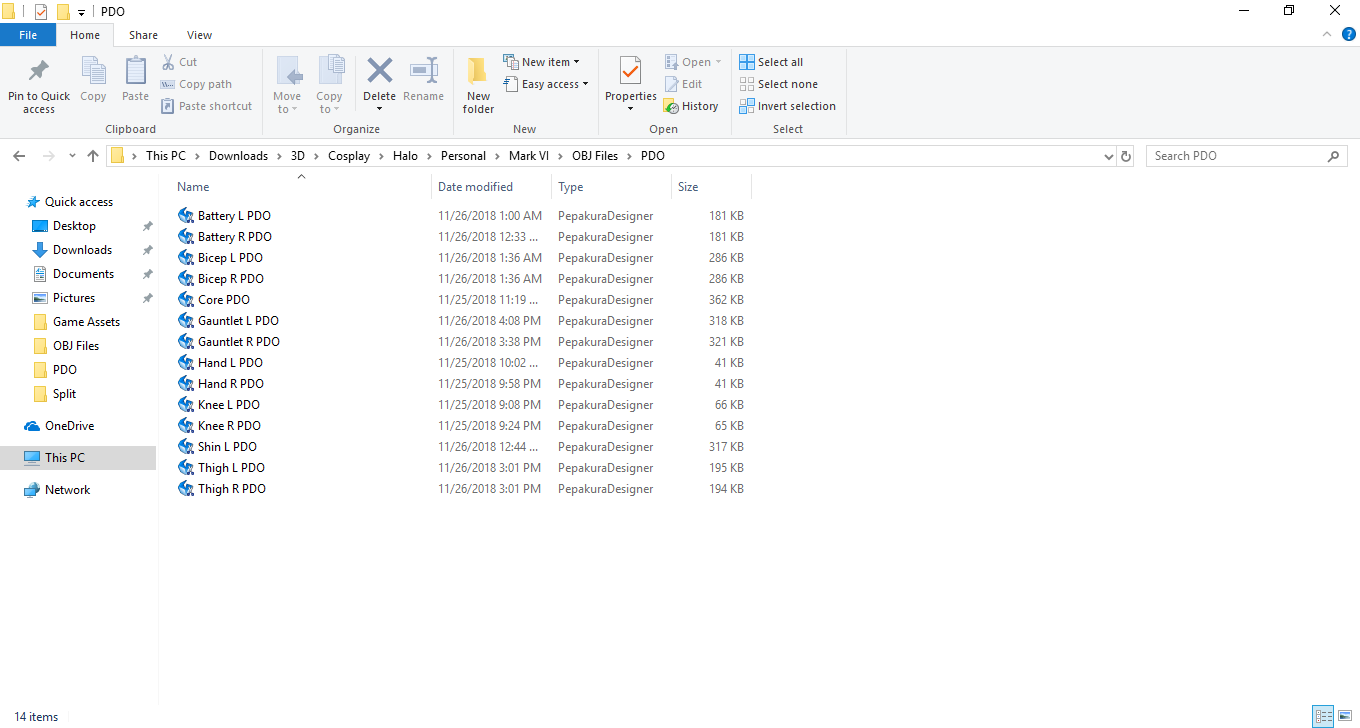The image size is (1360, 728).
Task: Click the Rename icon
Action: tap(424, 71)
